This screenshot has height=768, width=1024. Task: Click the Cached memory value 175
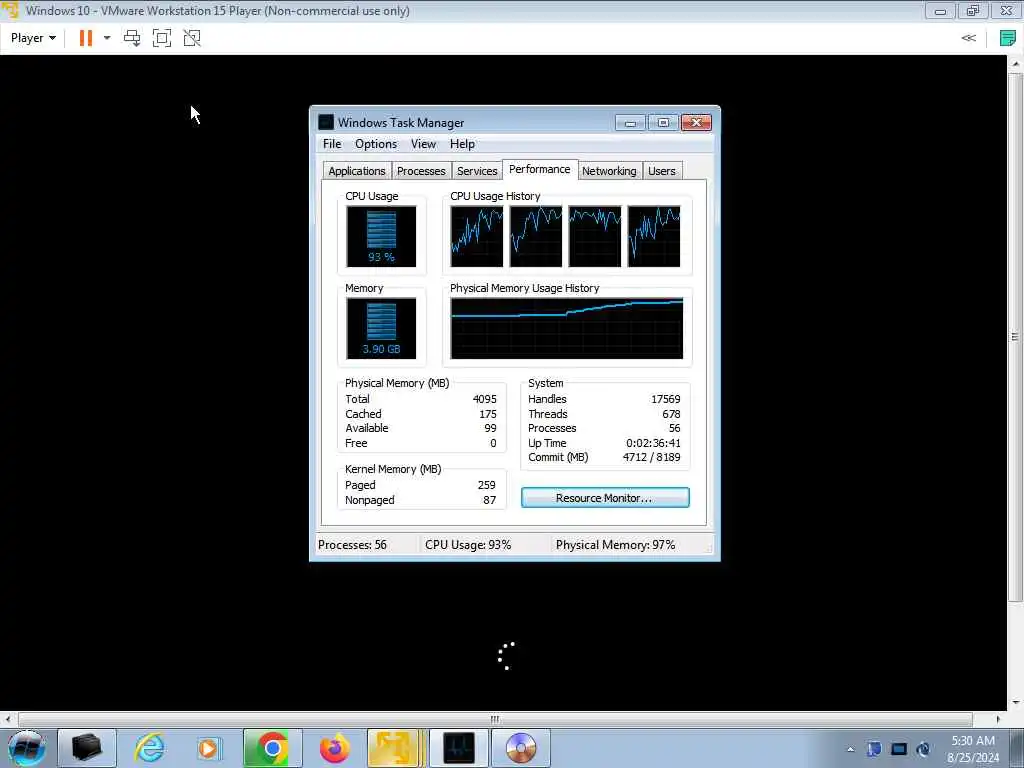[x=487, y=414]
